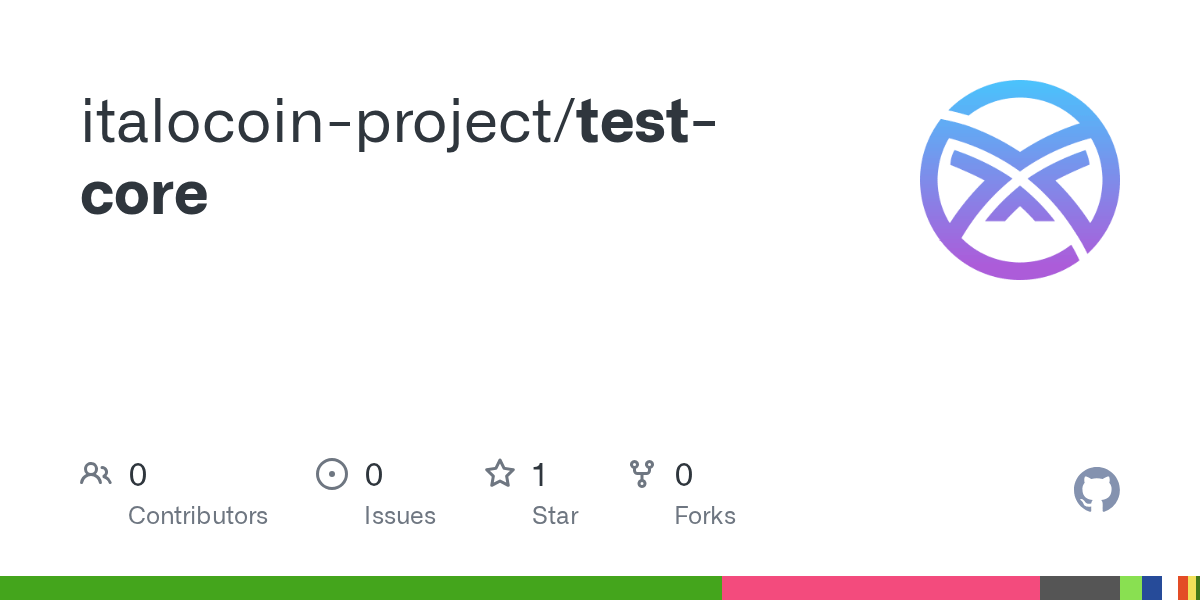Open the Contributors label link

point(198,516)
